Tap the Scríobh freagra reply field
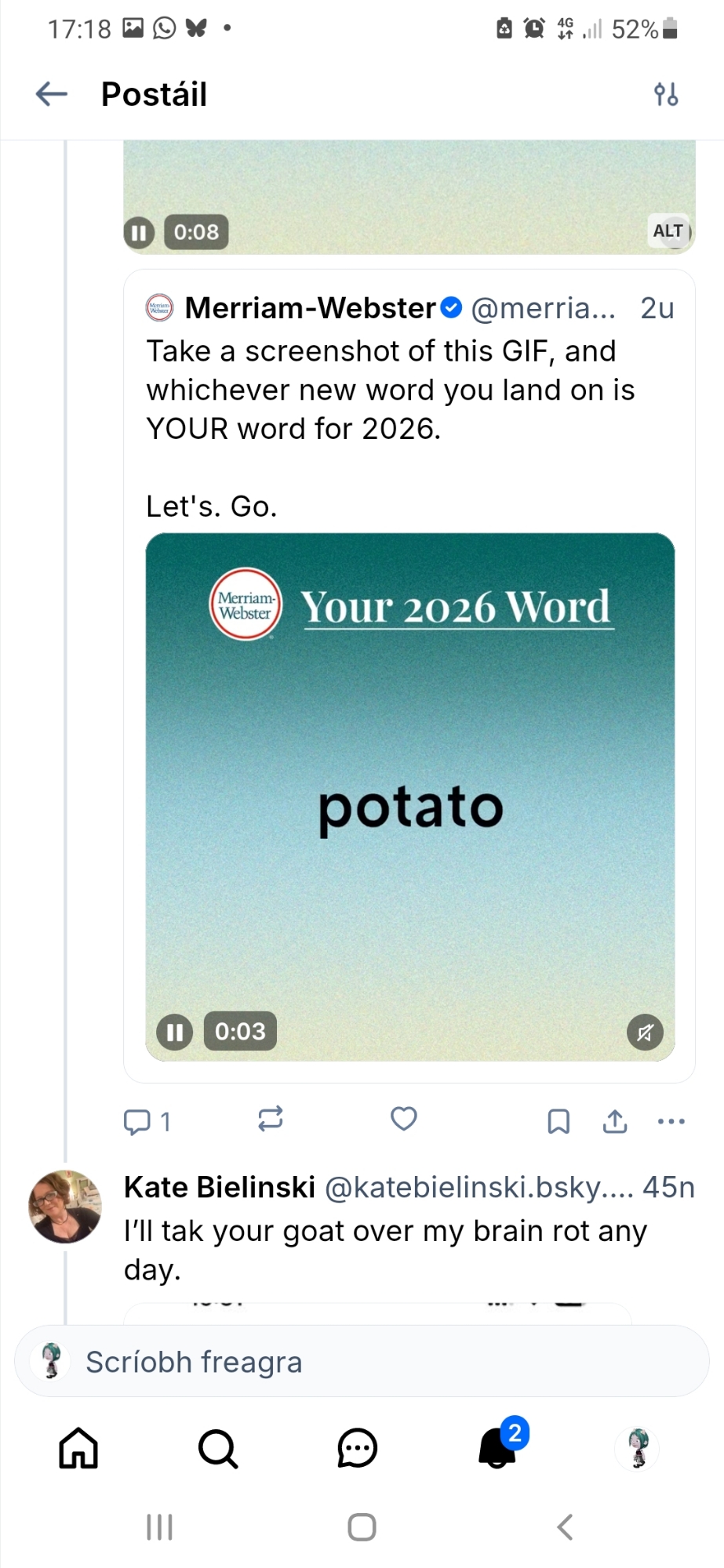Image resolution: width=724 pixels, height=1568 pixels. 361,1362
